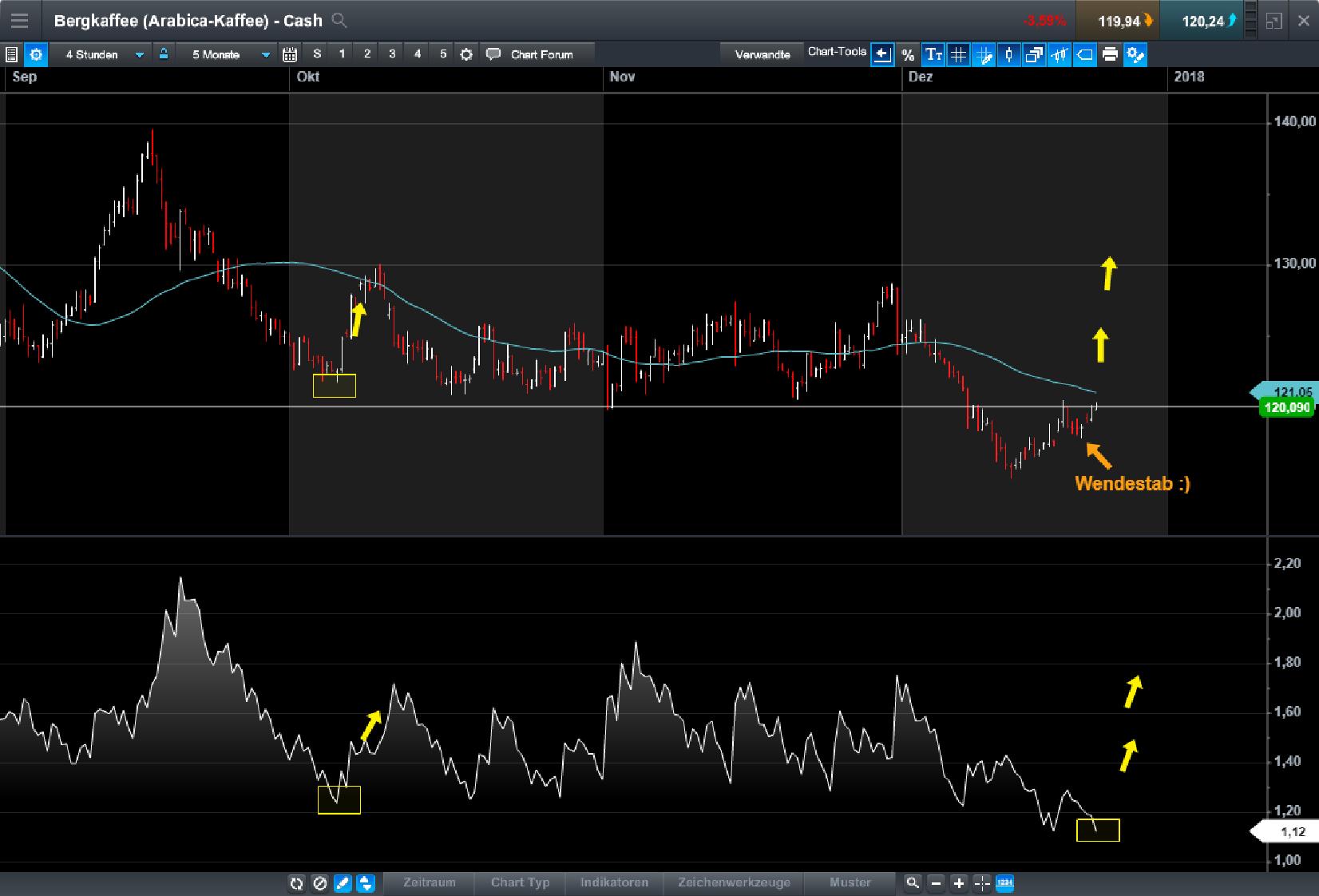Toggle the price bars comparison tool
This screenshot has width=1319, height=896.
1060,54
